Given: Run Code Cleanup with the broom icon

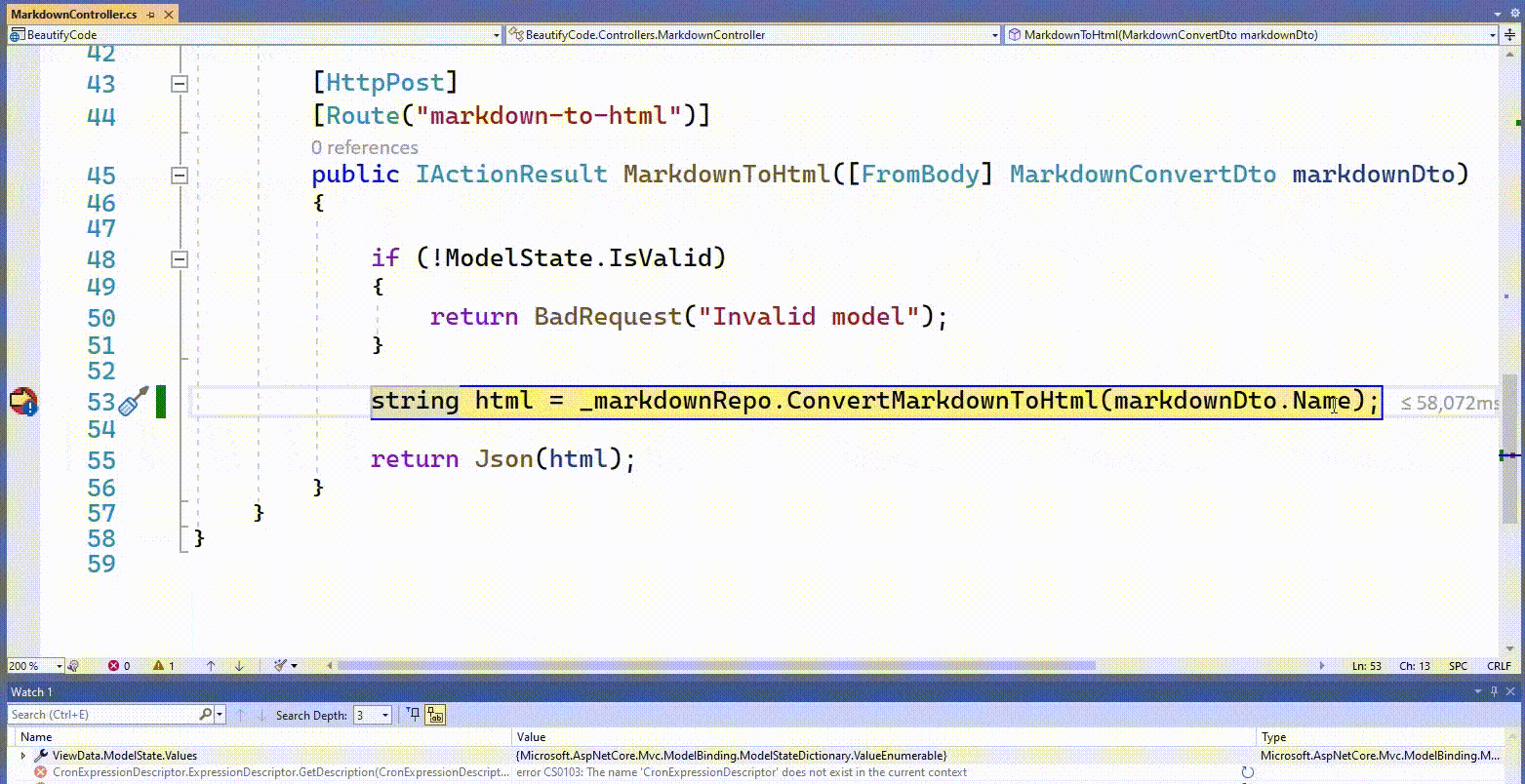Looking at the screenshot, I should click(x=278, y=666).
